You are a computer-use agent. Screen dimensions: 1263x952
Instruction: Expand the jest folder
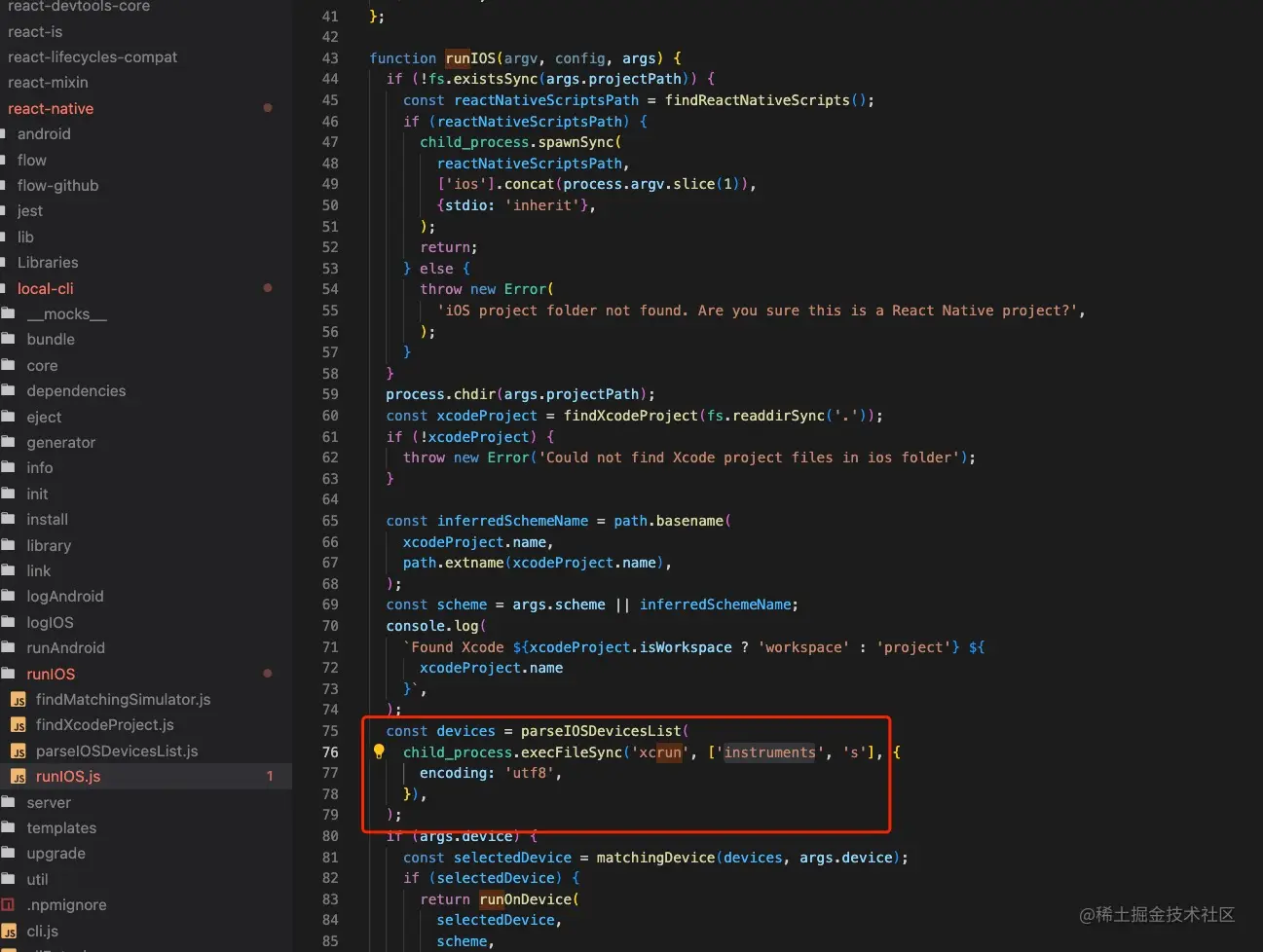tap(30, 210)
